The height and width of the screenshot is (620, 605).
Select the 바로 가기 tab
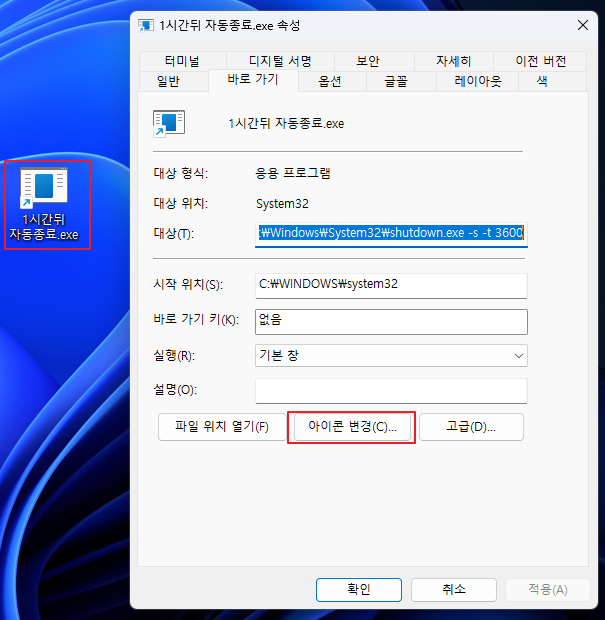click(253, 80)
